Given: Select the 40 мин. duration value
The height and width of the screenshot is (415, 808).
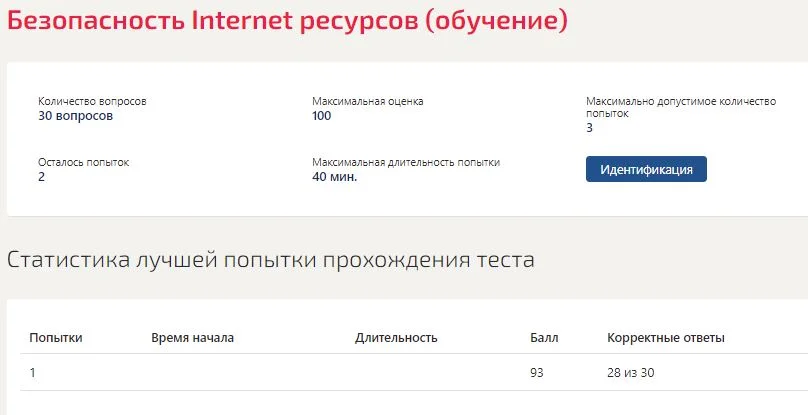Looking at the screenshot, I should (334, 177).
